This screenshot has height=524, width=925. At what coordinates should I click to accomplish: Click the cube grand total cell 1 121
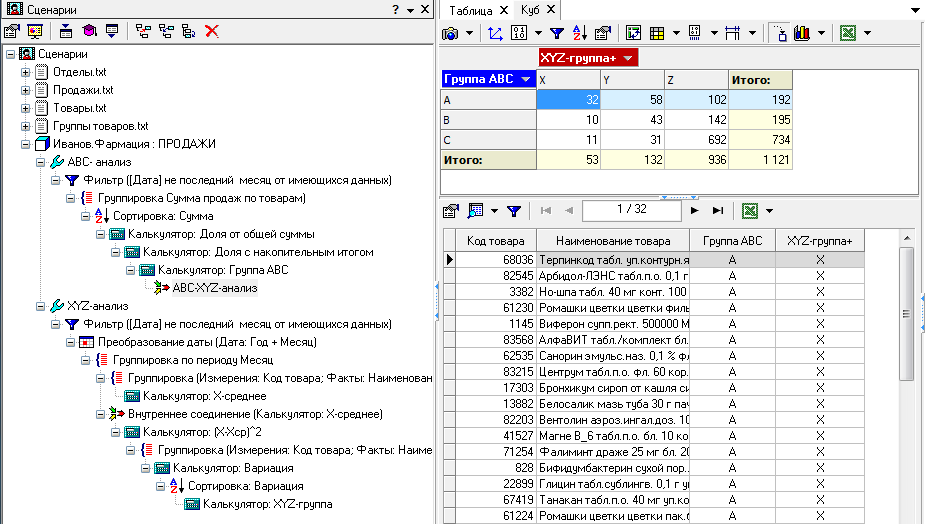(x=761, y=160)
